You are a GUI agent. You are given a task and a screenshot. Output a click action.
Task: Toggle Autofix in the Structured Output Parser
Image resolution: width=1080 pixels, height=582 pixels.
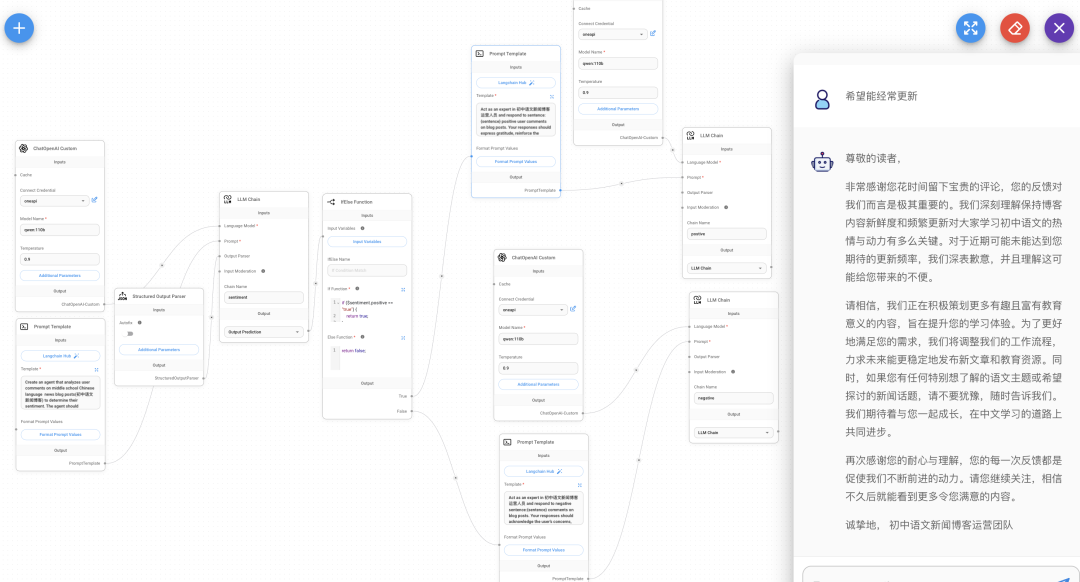[x=127, y=333]
